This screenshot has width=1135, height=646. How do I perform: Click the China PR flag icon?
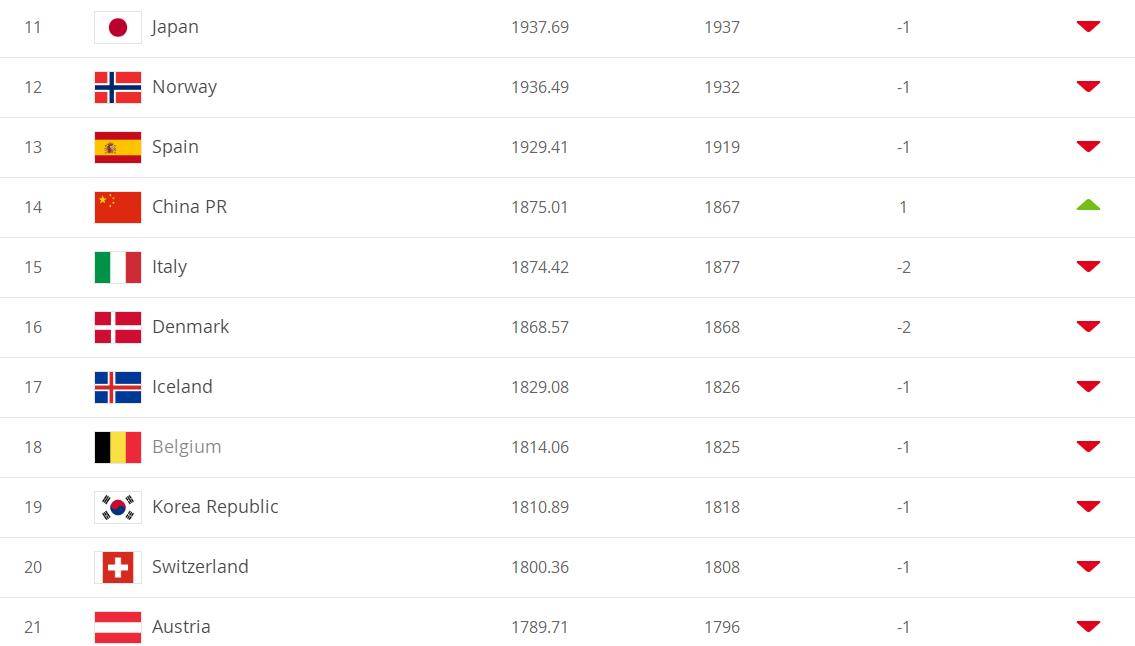pos(118,208)
